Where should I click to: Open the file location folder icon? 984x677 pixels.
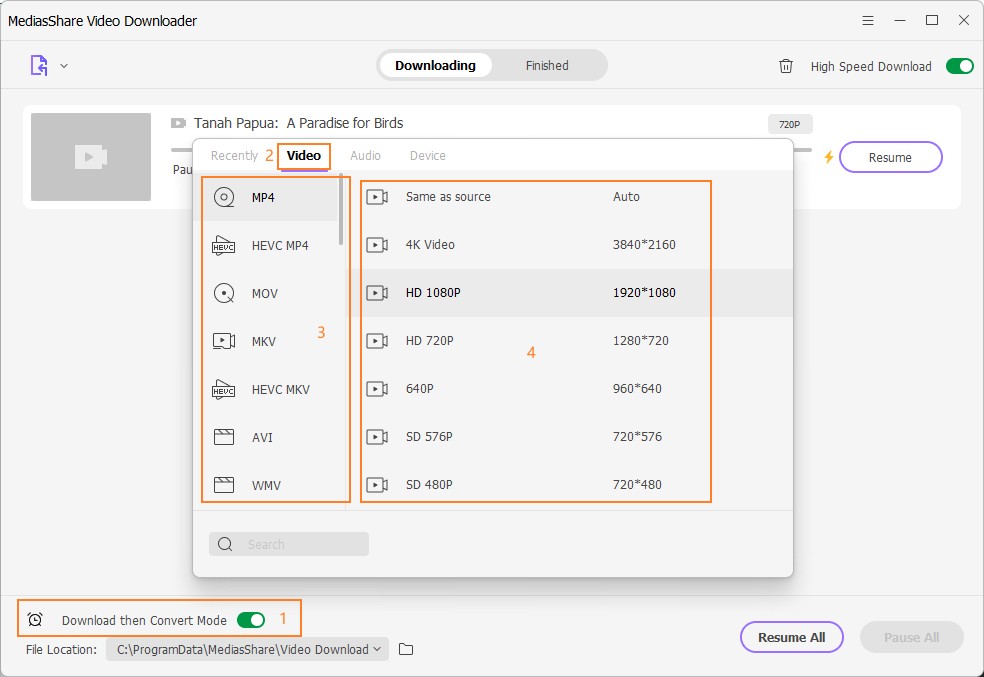click(406, 650)
